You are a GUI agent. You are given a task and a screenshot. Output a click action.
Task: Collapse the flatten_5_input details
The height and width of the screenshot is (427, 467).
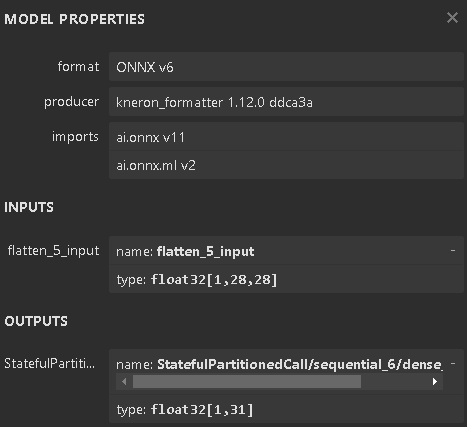[x=453, y=250]
